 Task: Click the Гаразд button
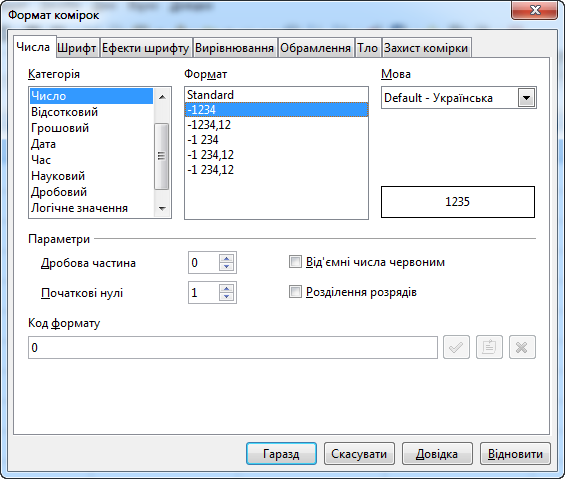(281, 454)
